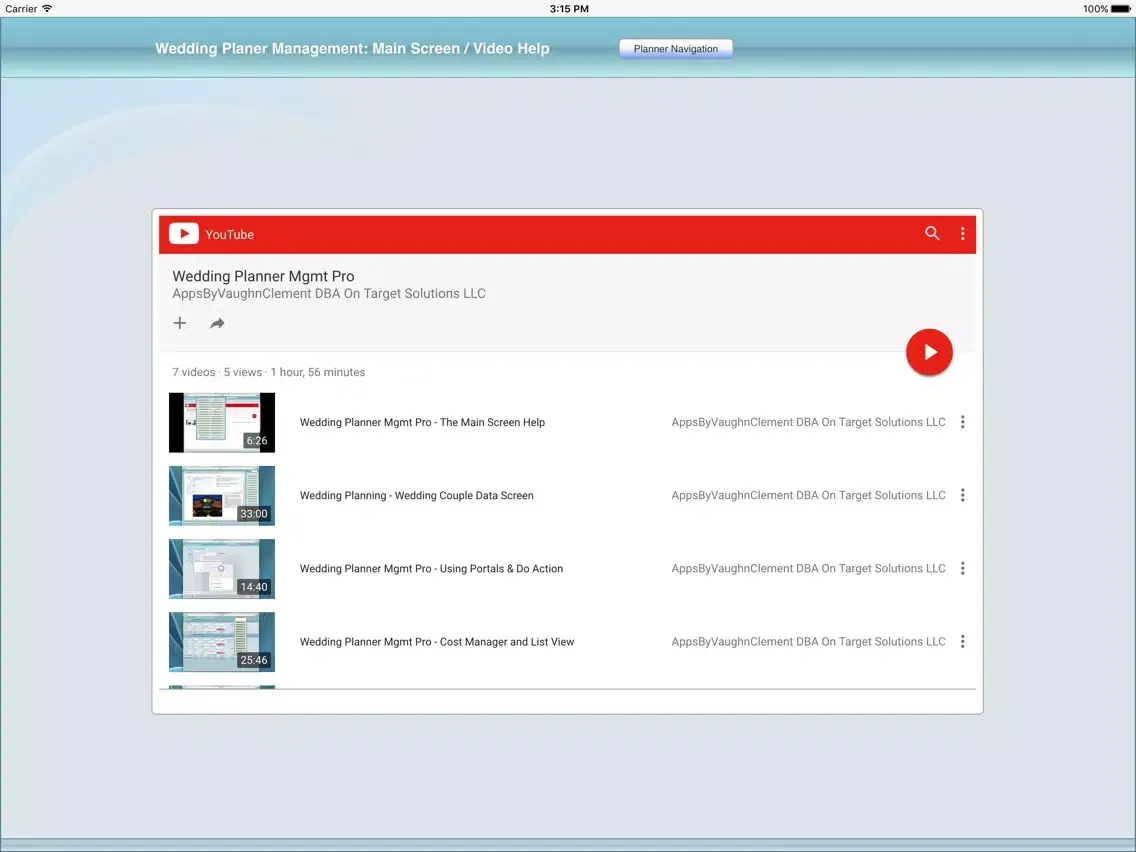Click the 'YouTube' wordmark text
The height and width of the screenshot is (852, 1136).
click(229, 235)
